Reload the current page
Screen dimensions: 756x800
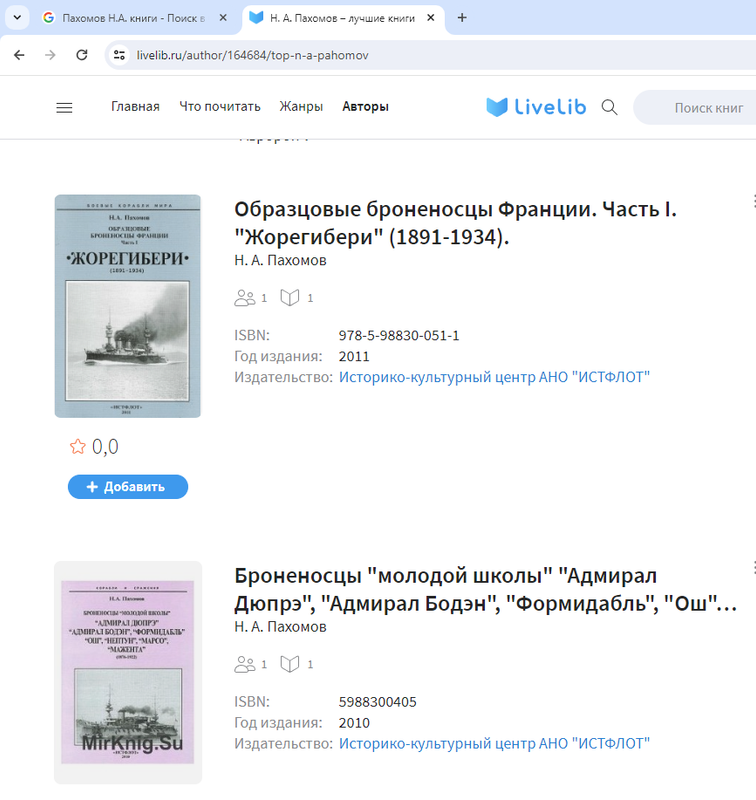click(82, 55)
